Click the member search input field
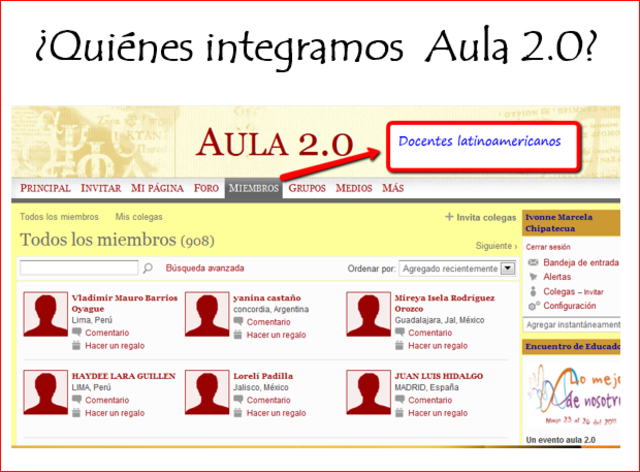Image resolution: width=640 pixels, height=472 pixels. click(x=79, y=268)
